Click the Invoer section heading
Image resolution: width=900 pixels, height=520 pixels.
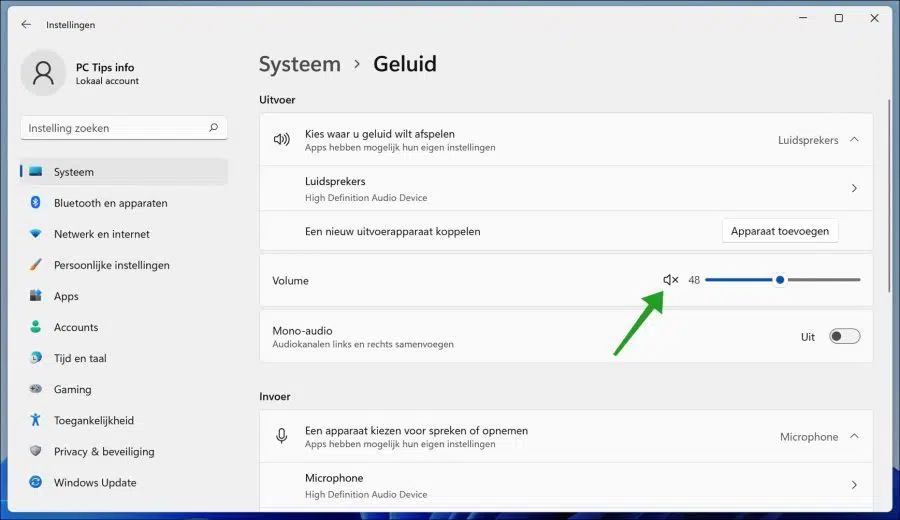pyautogui.click(x=274, y=396)
